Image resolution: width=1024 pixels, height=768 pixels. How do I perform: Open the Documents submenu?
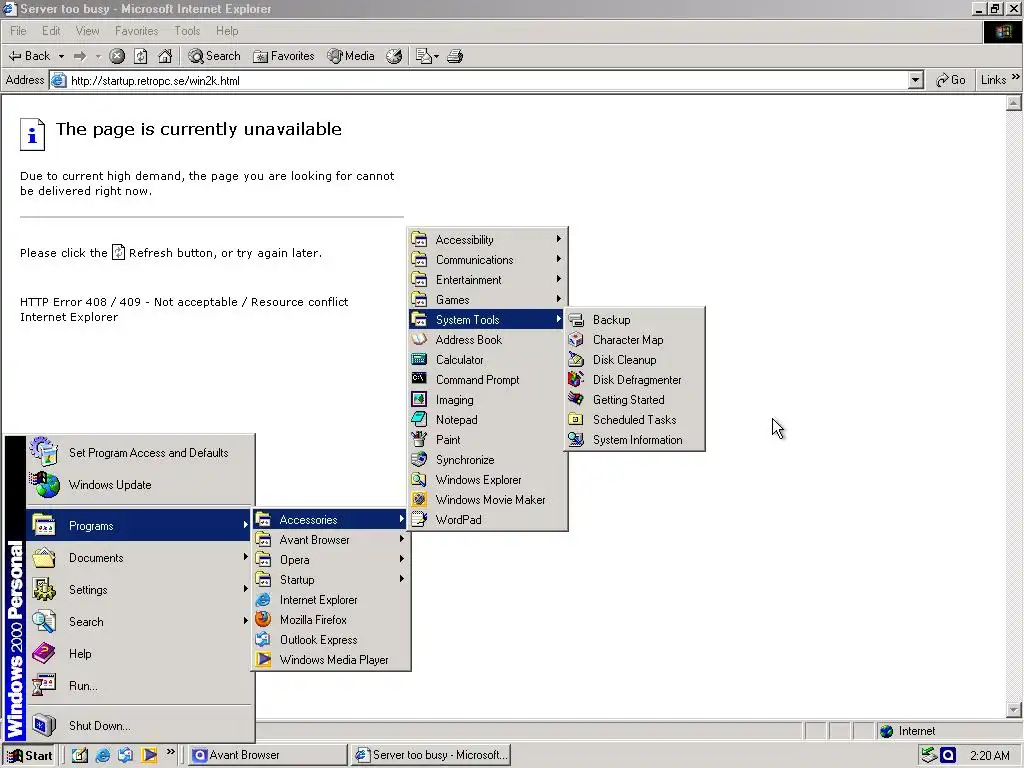140,558
